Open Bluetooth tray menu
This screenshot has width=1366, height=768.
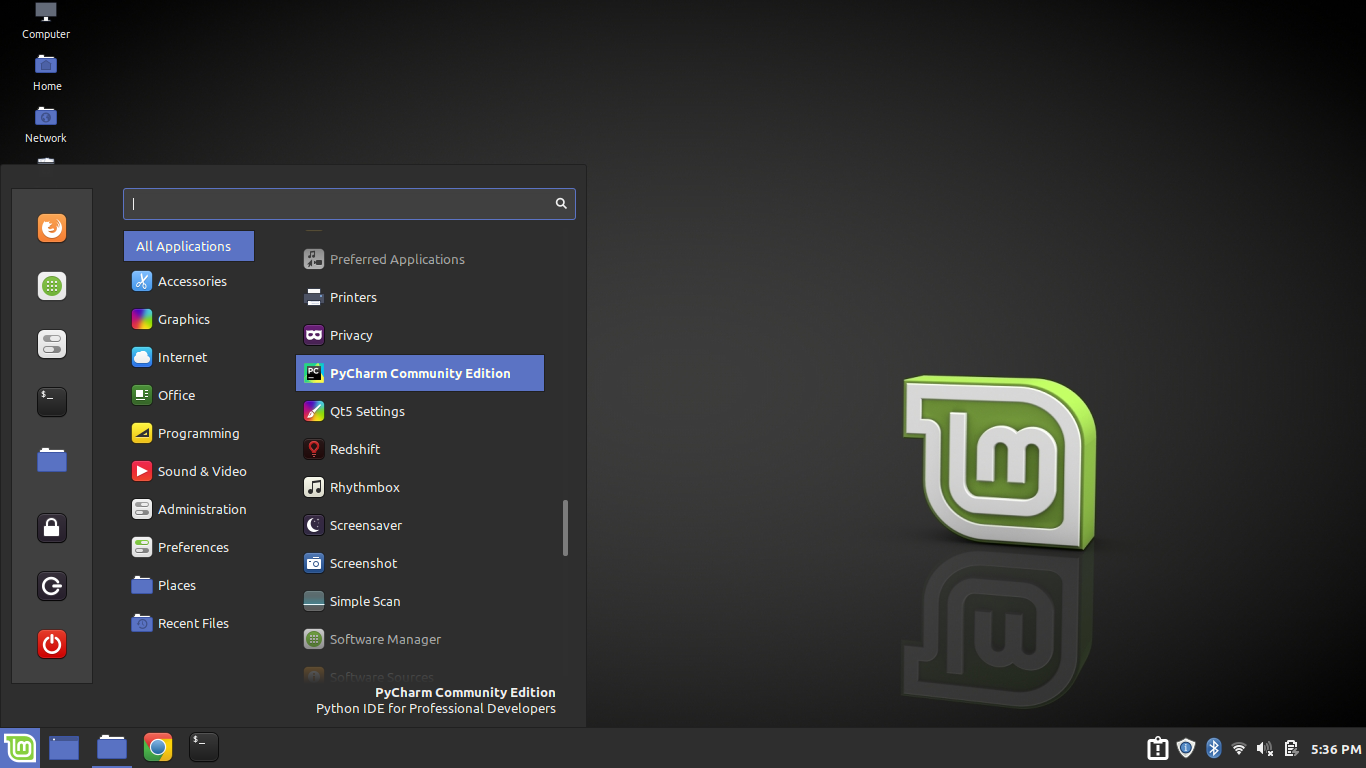(1213, 748)
